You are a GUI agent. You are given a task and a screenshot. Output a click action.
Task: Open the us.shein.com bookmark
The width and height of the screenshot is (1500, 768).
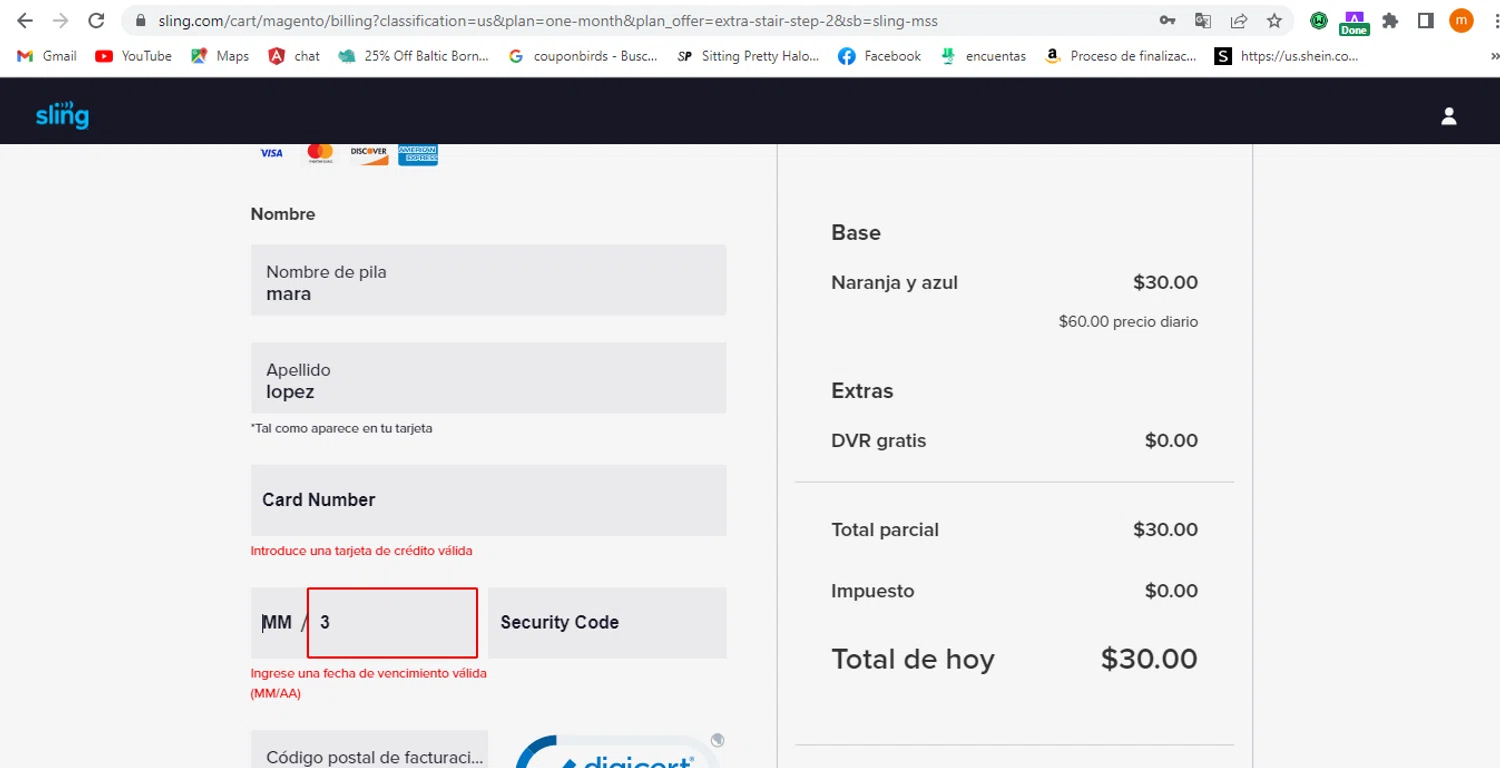coord(1286,56)
